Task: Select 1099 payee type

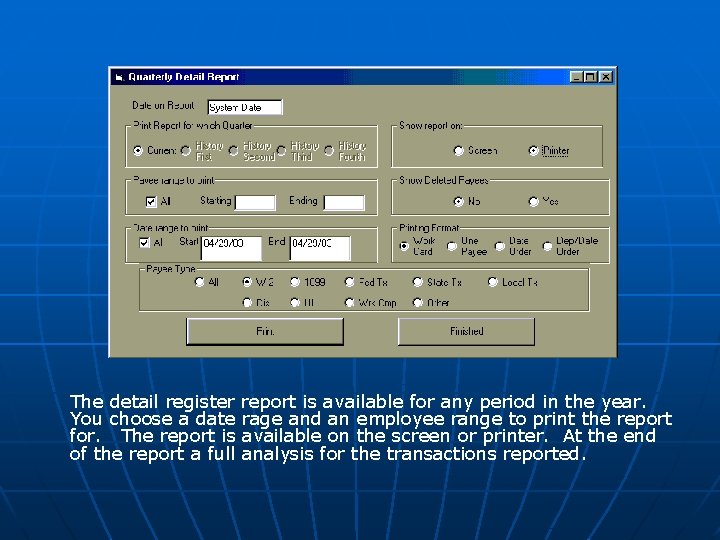Action: 295,282
